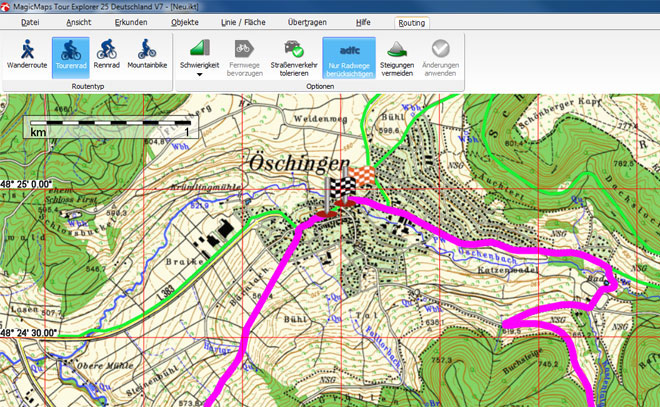The height and width of the screenshot is (407, 660).
Task: Click the map scale bar
Action: click(x=112, y=127)
